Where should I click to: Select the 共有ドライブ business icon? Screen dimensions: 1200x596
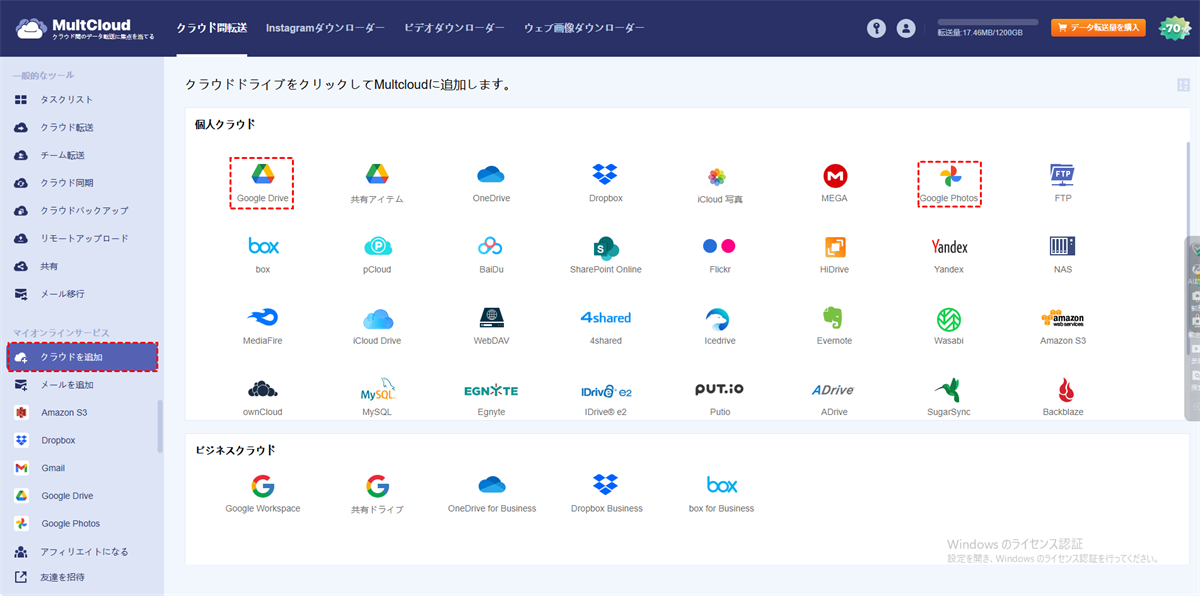[377, 494]
